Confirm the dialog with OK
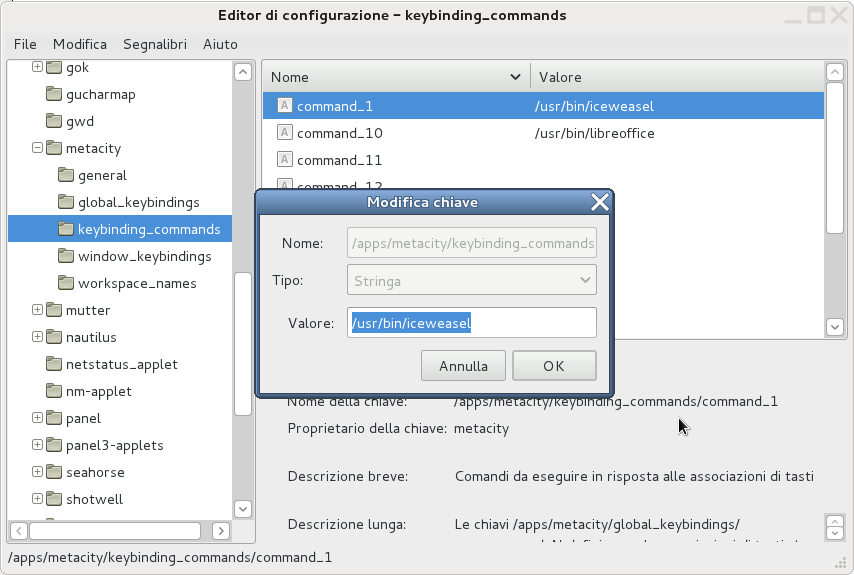854x575 pixels. pyautogui.click(x=554, y=366)
